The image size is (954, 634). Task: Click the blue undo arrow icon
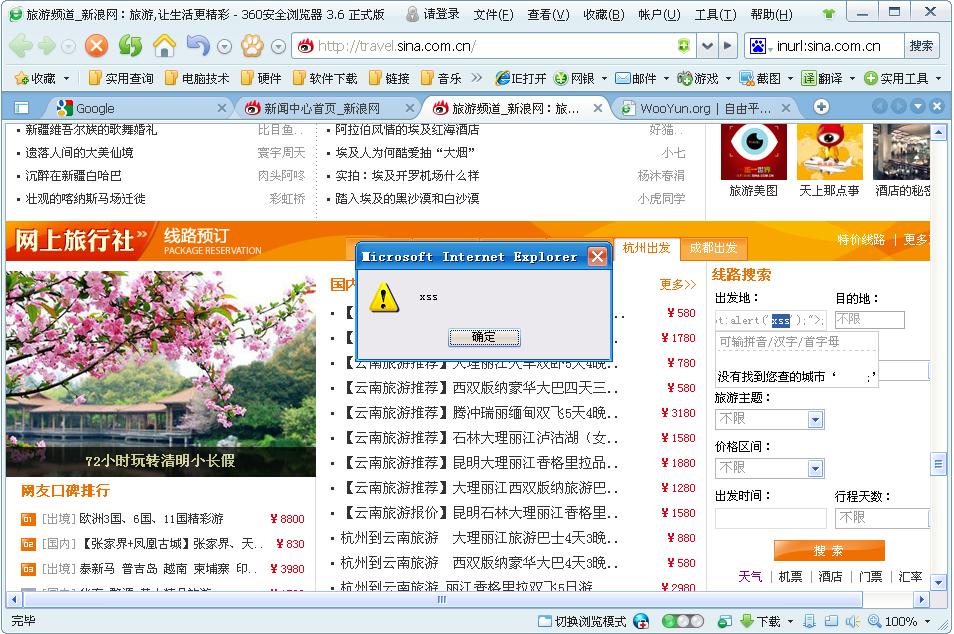tap(198, 46)
